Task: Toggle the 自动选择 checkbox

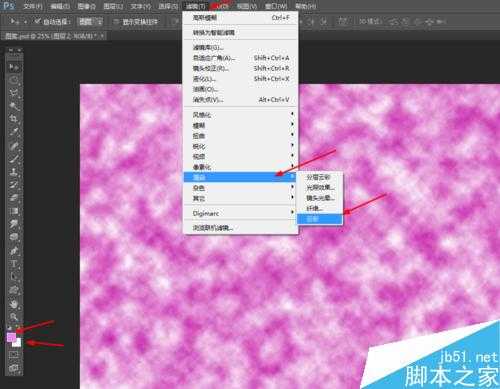Action: [38, 22]
